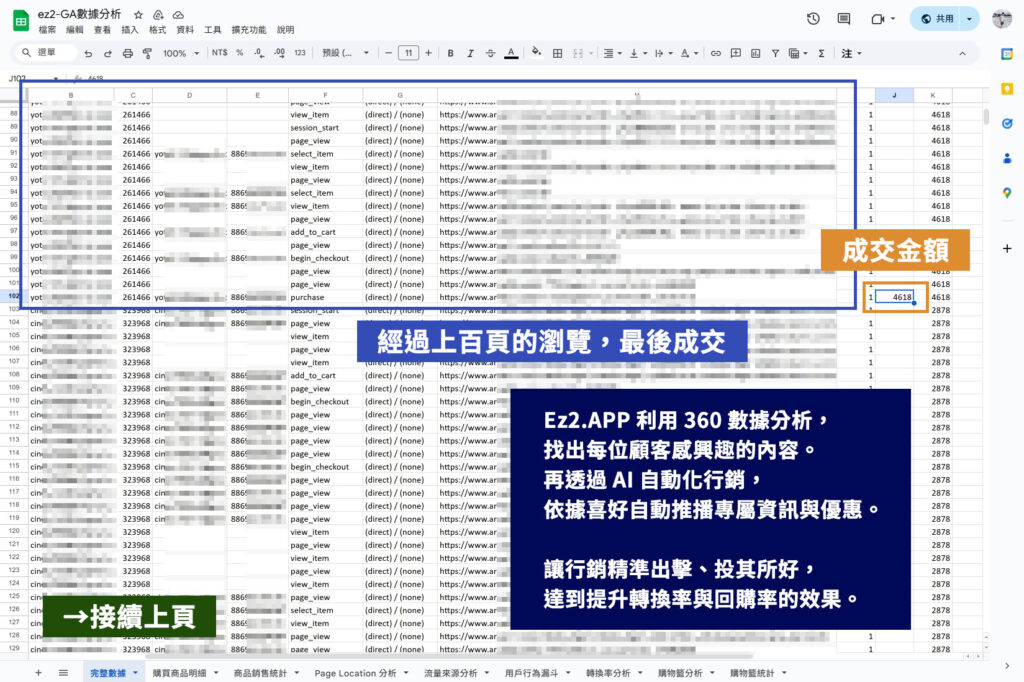The image size is (1024, 682).
Task: Open text rotation dropdown
Action: [689, 54]
